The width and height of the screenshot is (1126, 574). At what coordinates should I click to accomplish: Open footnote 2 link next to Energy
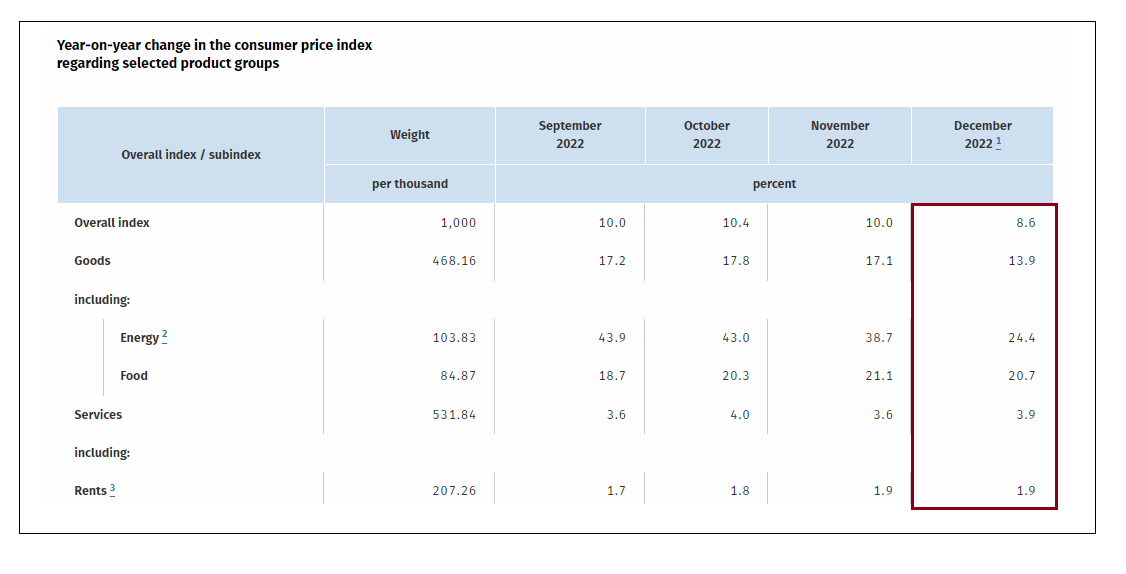(164, 336)
